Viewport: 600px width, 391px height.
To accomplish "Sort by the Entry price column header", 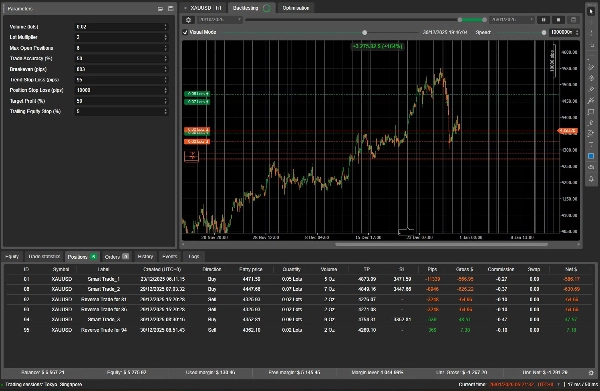I will [251, 269].
